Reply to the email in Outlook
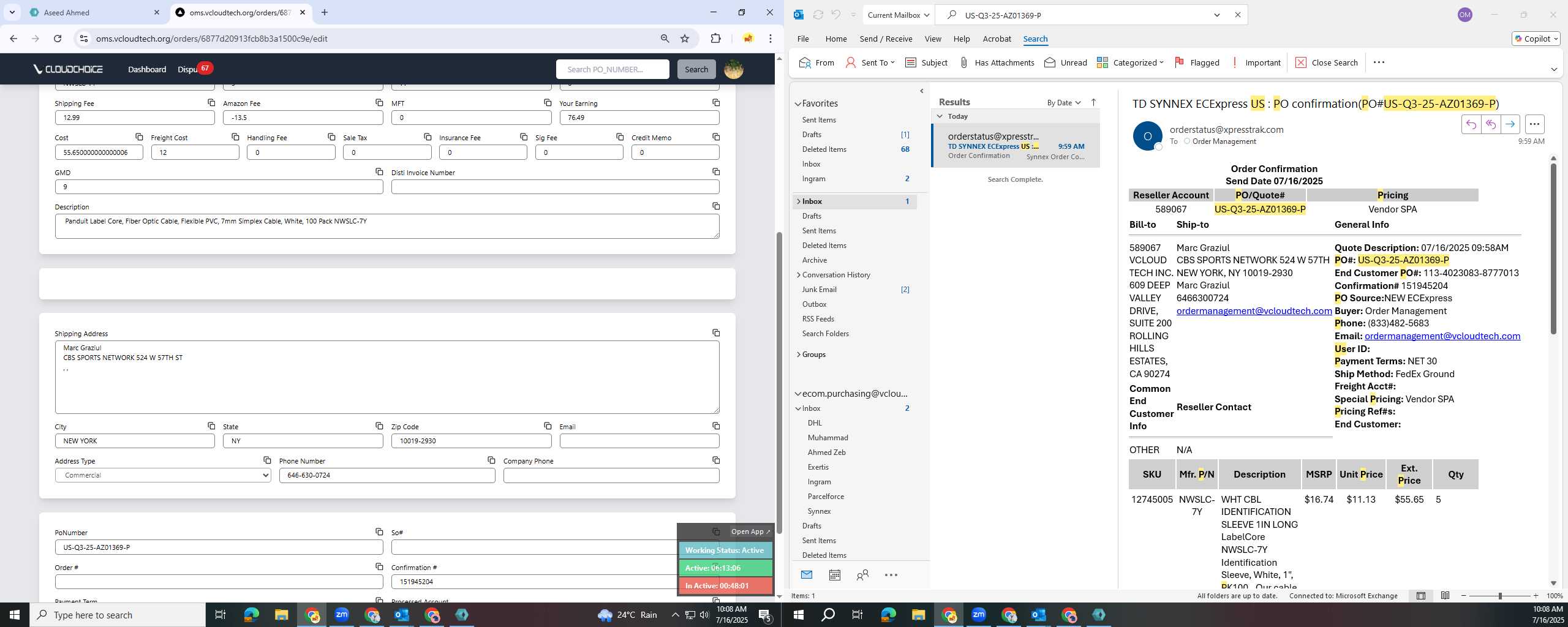 tap(1471, 124)
